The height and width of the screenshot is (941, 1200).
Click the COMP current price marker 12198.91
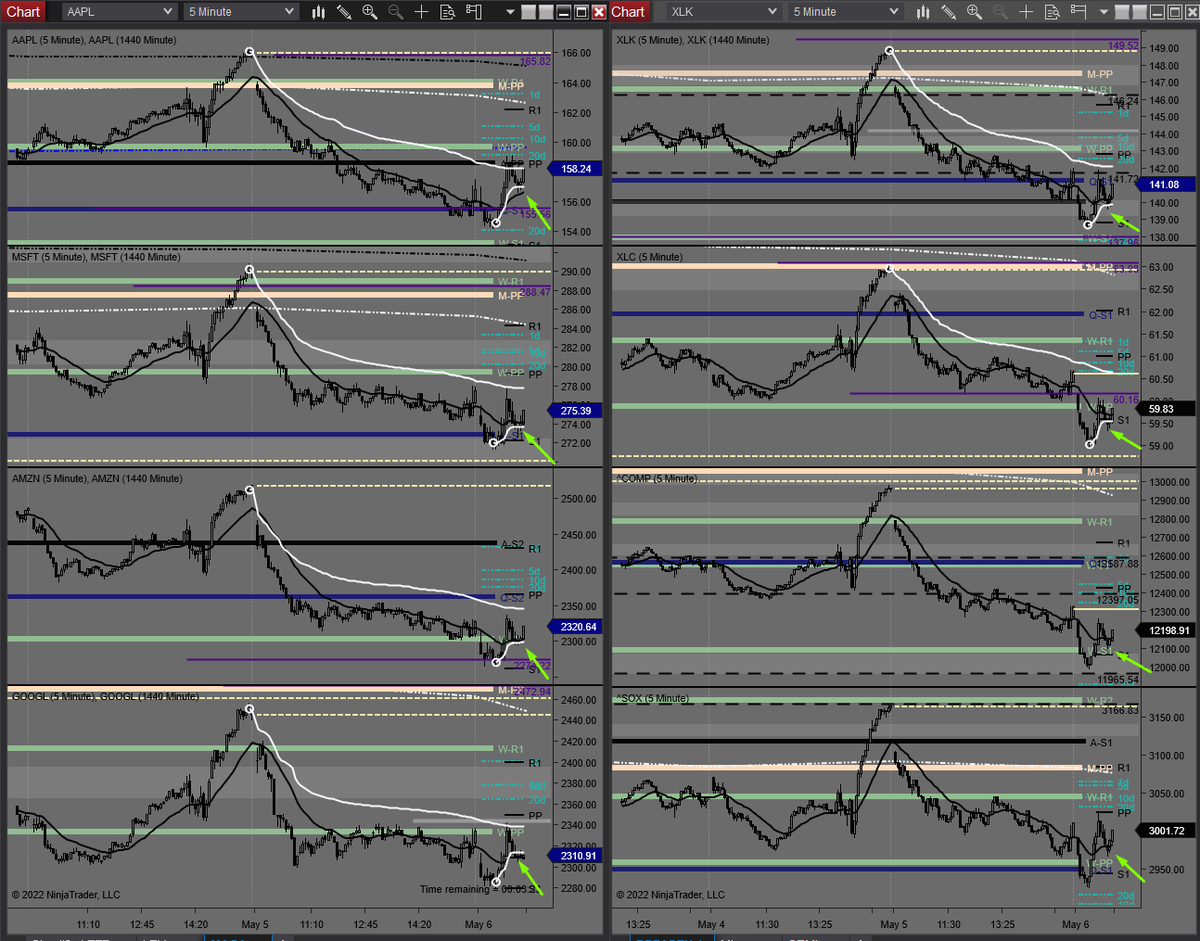click(1167, 632)
